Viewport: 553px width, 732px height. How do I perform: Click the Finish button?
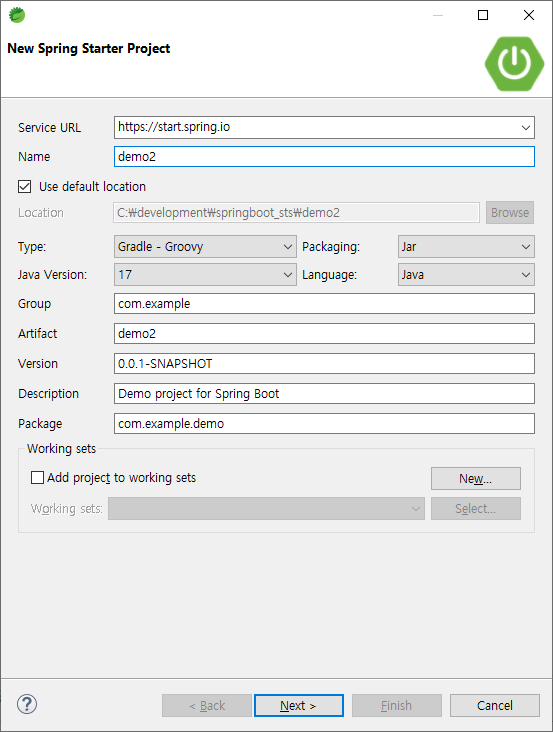pyautogui.click(x=397, y=705)
